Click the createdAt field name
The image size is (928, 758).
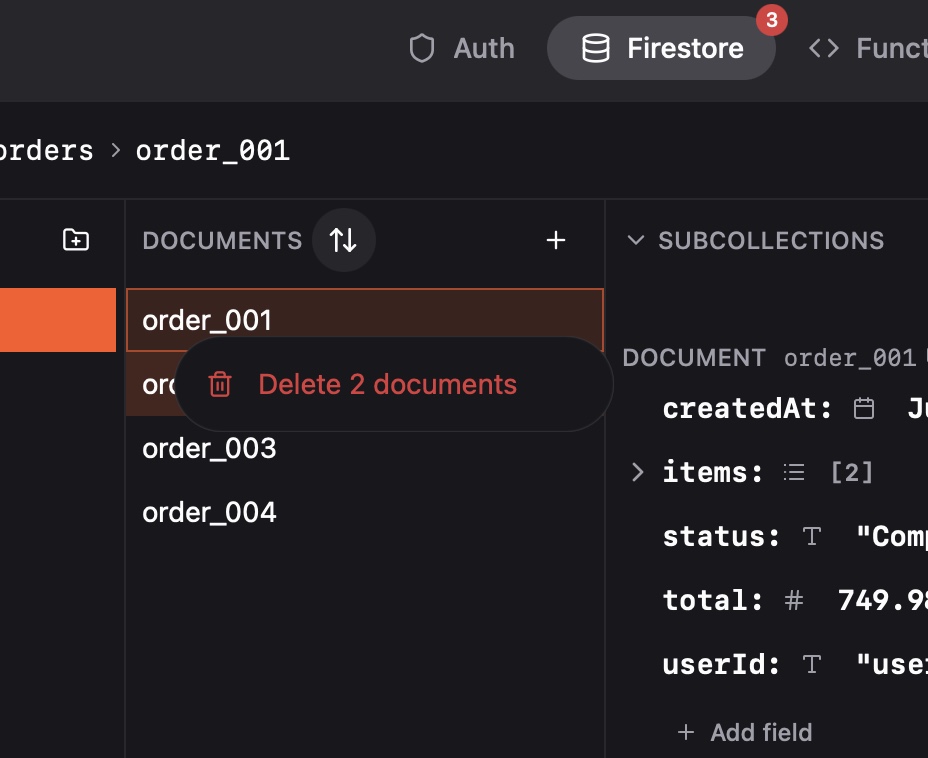(747, 409)
